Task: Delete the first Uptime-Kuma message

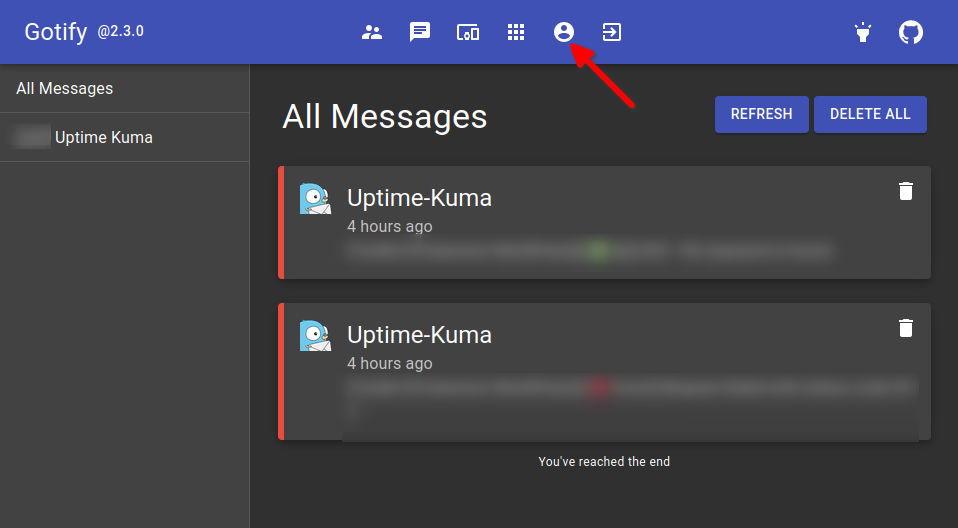Action: pos(906,191)
